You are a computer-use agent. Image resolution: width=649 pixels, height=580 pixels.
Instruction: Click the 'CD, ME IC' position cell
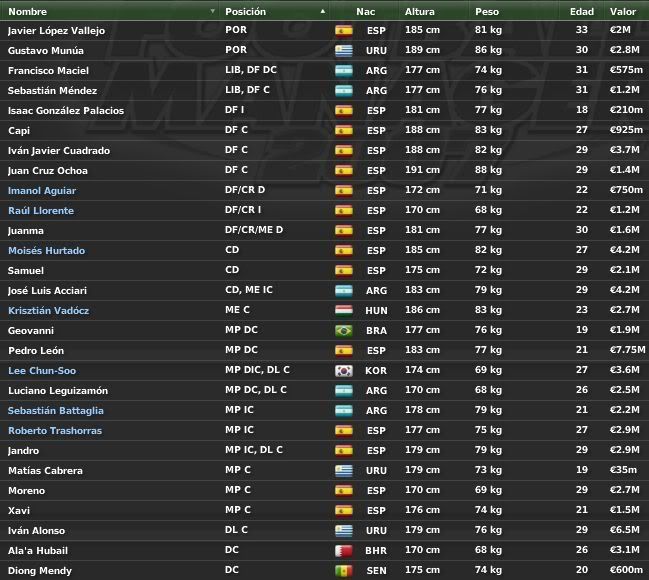(249, 290)
